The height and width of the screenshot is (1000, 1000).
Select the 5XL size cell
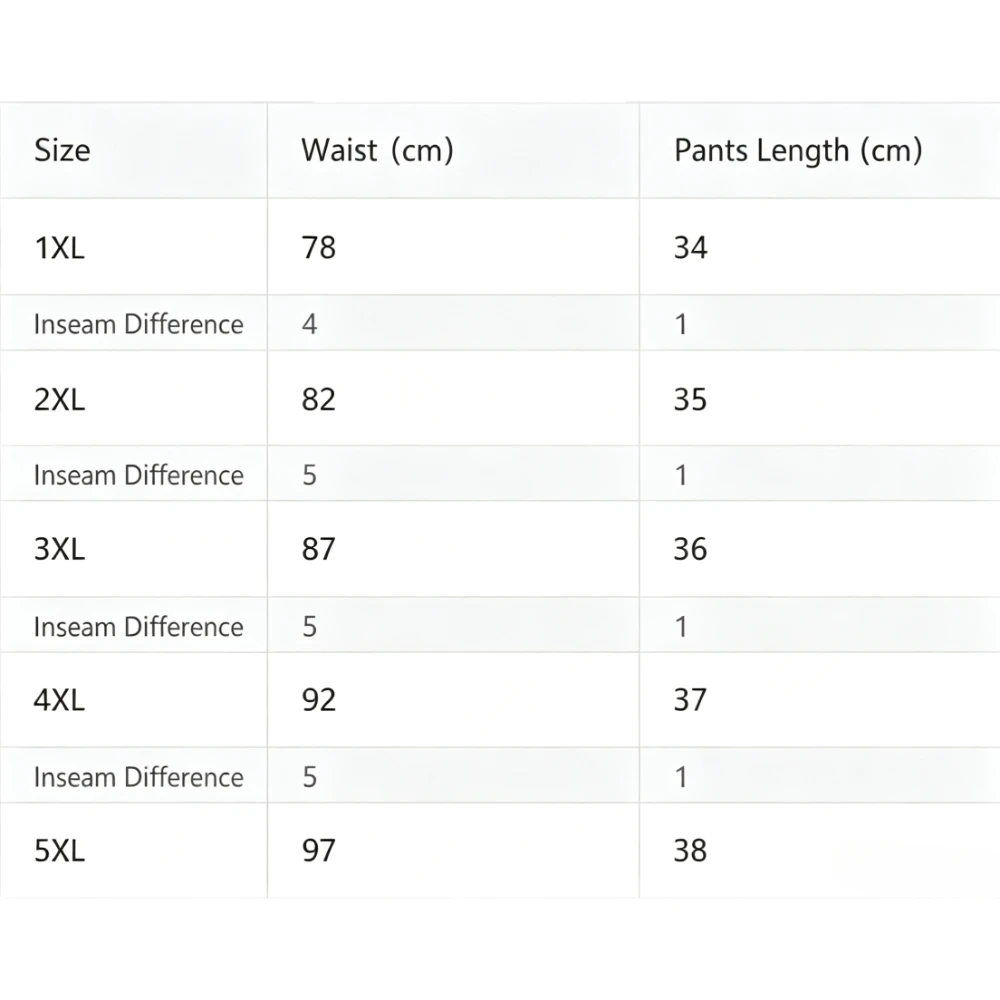click(59, 850)
